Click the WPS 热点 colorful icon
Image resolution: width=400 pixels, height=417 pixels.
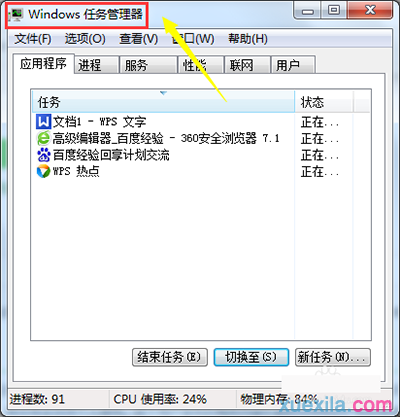pos(43,171)
